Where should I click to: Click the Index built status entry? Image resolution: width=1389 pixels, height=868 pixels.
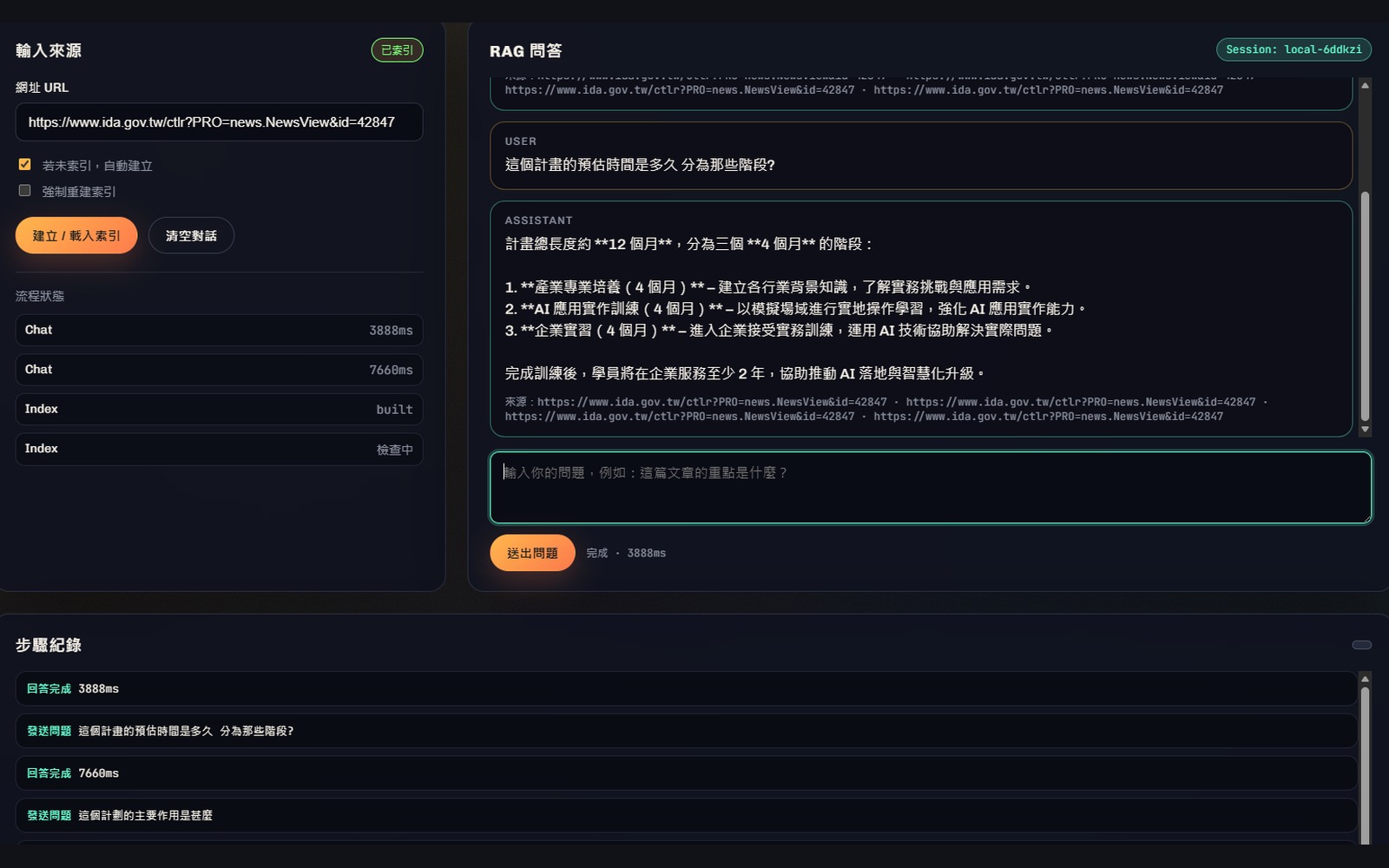point(219,409)
